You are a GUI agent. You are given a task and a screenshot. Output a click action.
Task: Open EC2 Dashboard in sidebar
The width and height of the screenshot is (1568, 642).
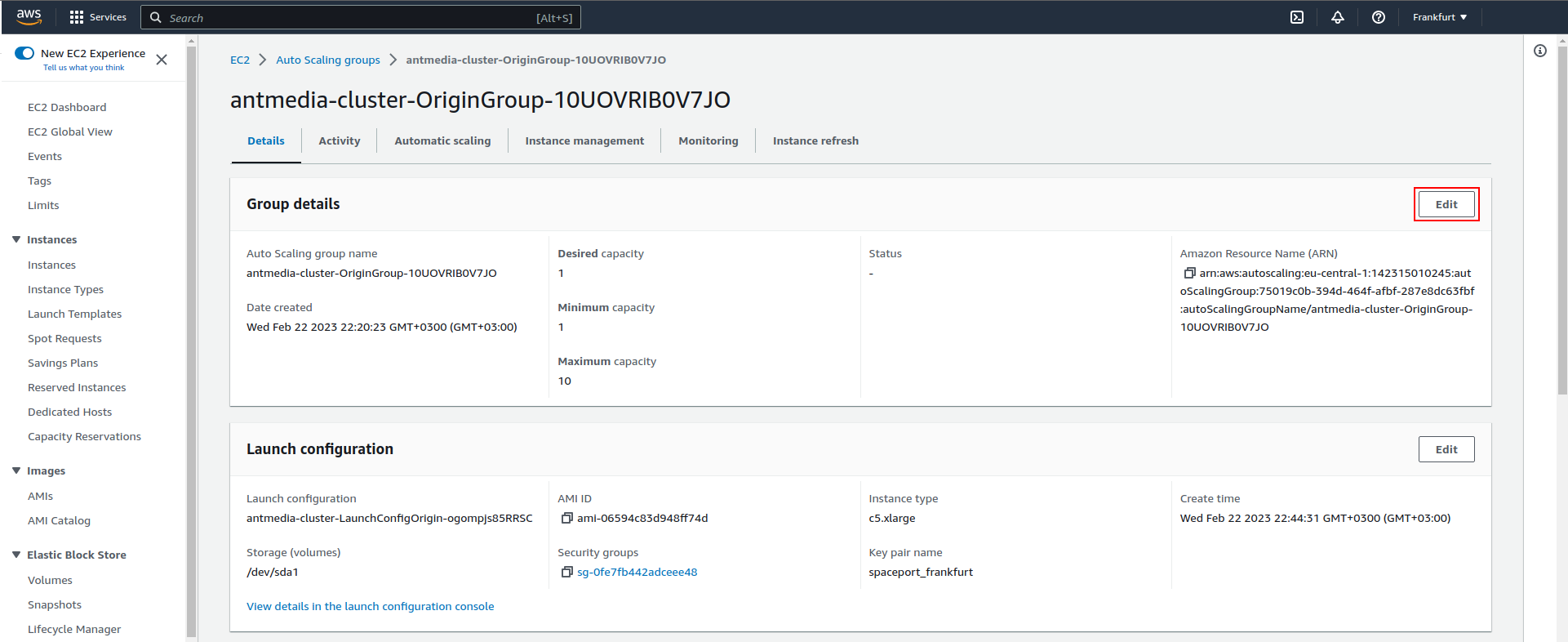[x=67, y=107]
